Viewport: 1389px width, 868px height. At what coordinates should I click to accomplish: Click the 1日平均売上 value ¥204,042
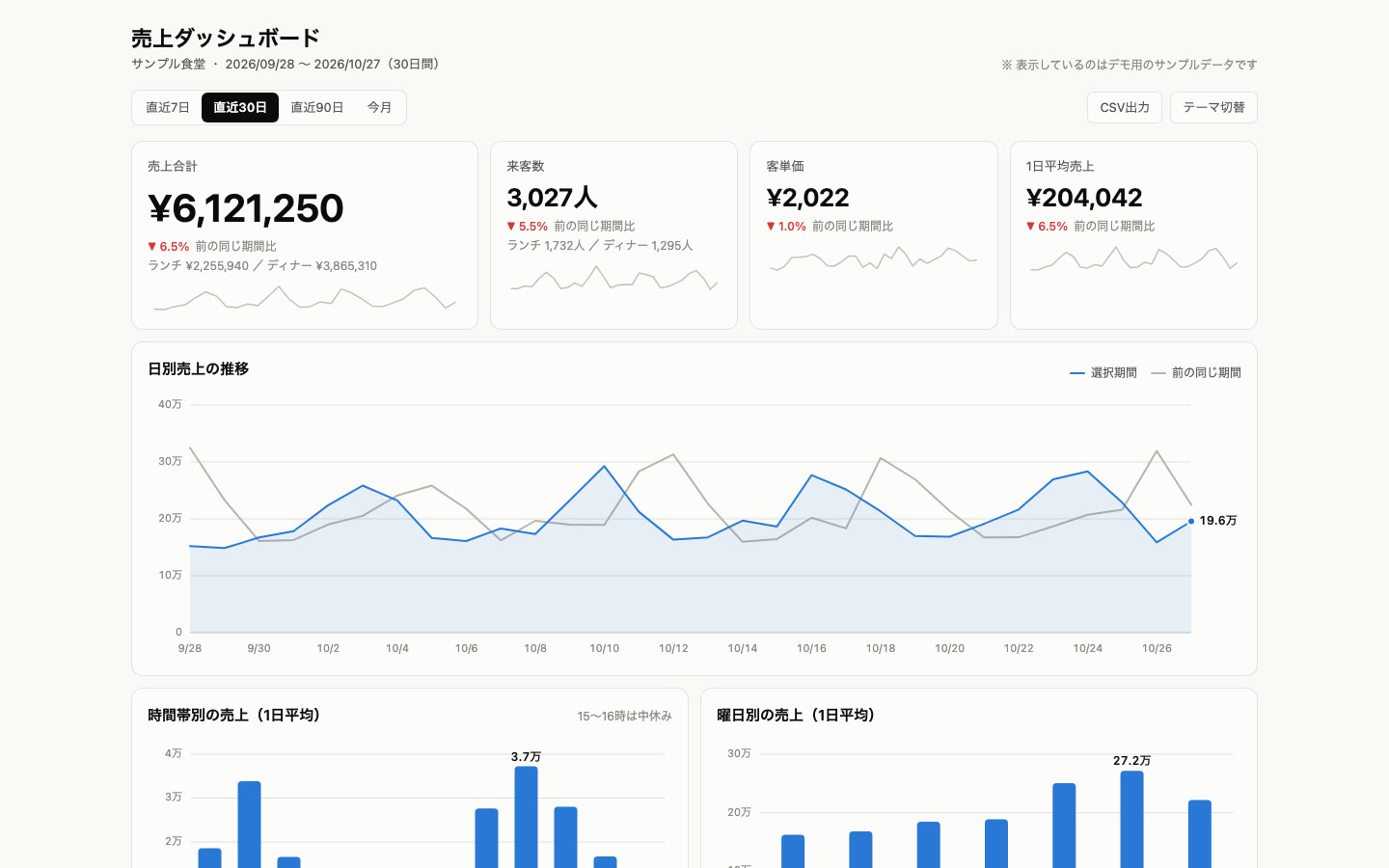[1084, 198]
